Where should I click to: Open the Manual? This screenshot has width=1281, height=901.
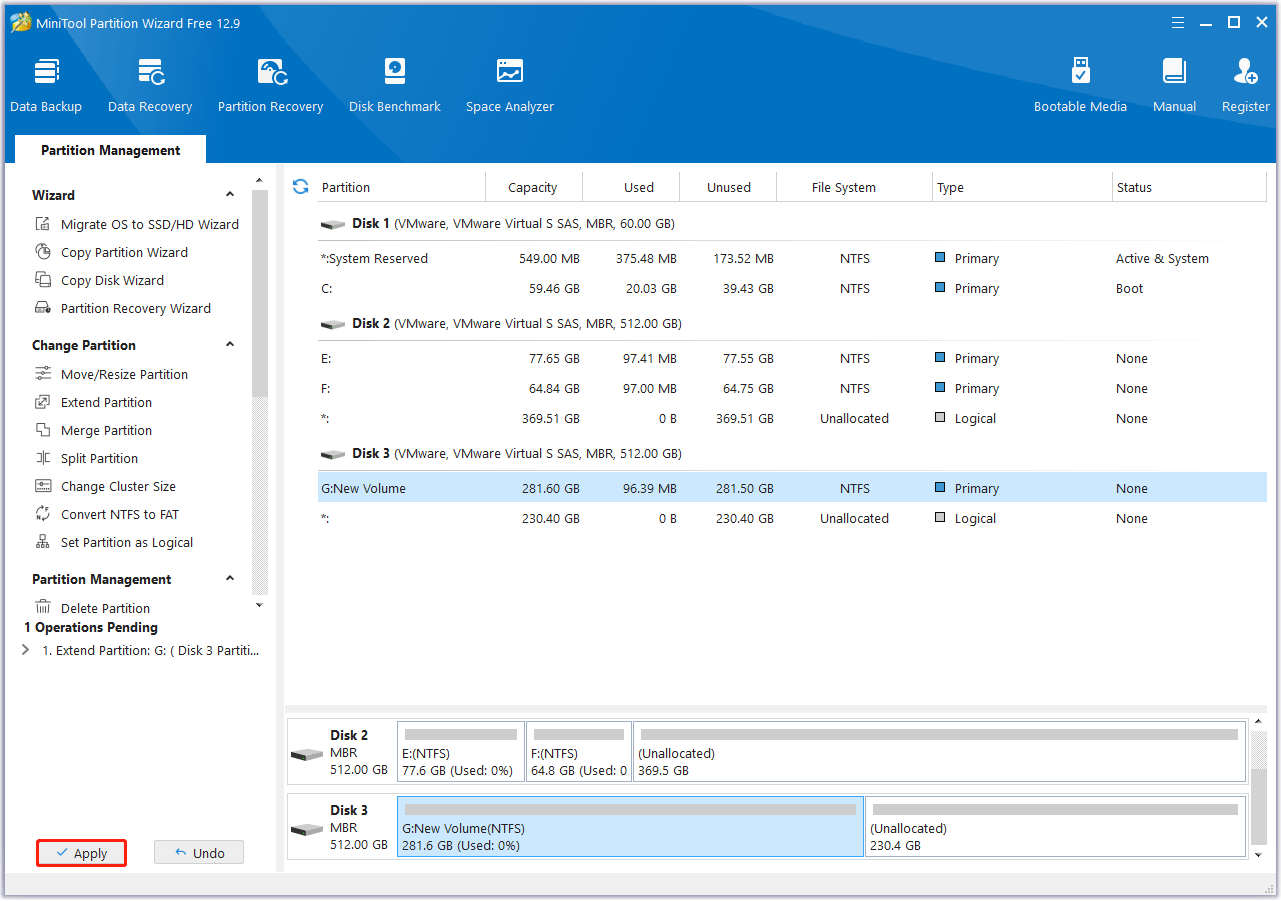(1174, 85)
